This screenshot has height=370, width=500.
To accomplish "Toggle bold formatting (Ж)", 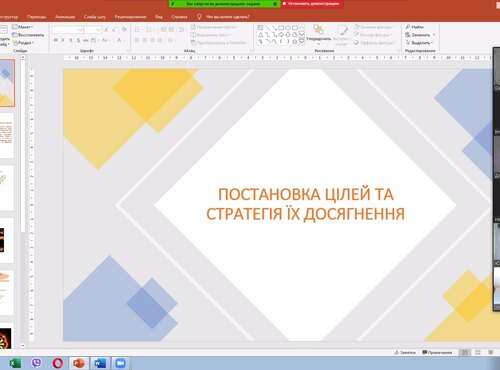I will click(56, 40).
